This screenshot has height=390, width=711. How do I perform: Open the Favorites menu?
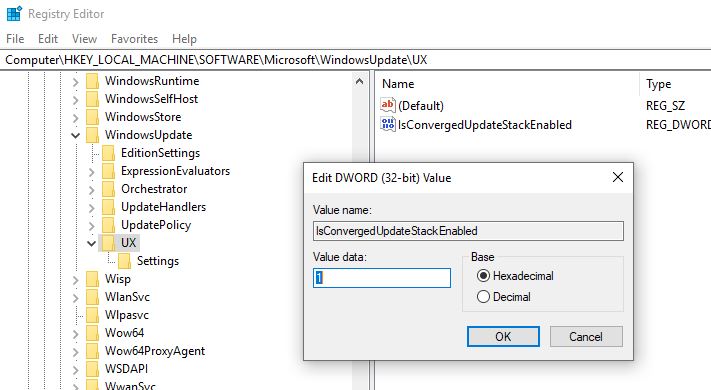134,39
